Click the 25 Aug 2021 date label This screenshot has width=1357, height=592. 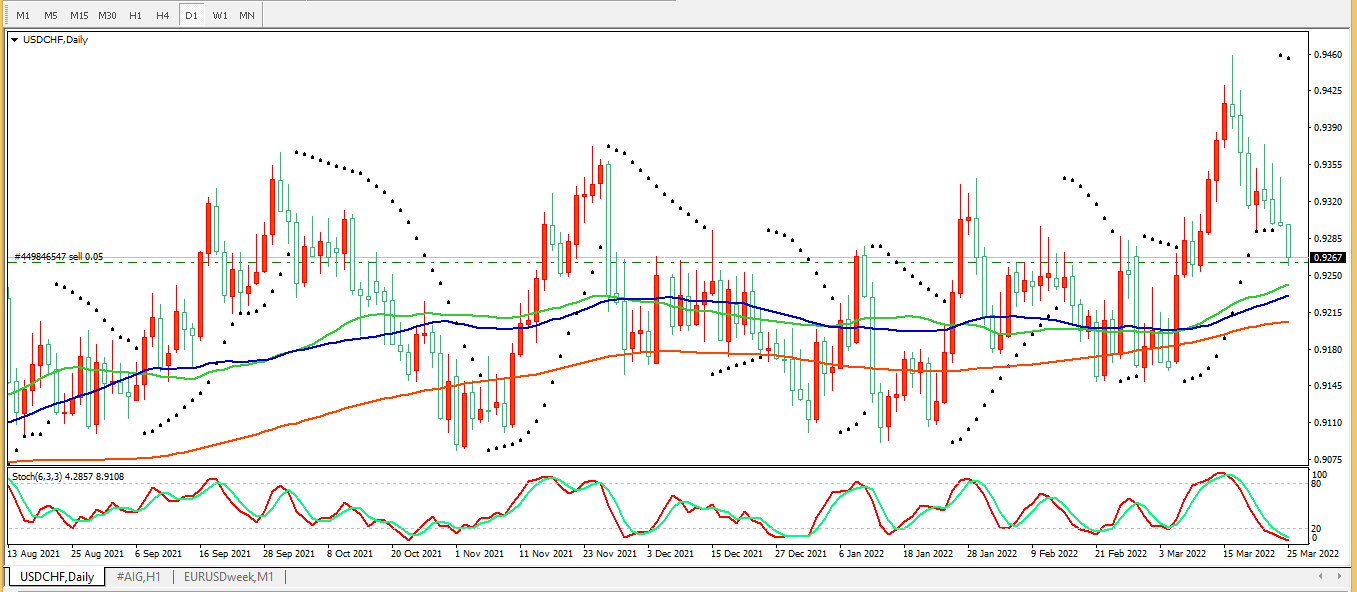pos(97,552)
